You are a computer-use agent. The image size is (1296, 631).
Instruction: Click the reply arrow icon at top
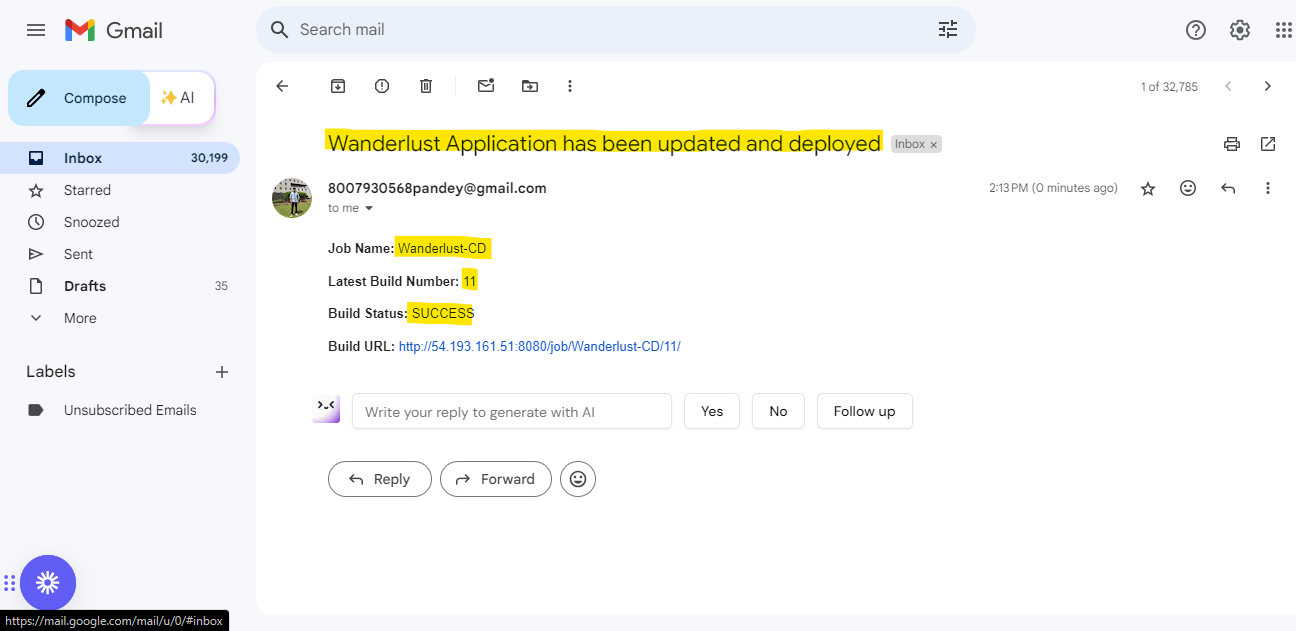[1228, 188]
